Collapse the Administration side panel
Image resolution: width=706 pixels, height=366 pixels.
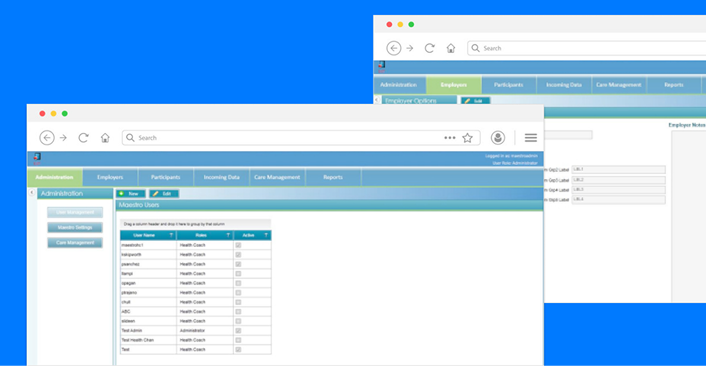[32, 193]
